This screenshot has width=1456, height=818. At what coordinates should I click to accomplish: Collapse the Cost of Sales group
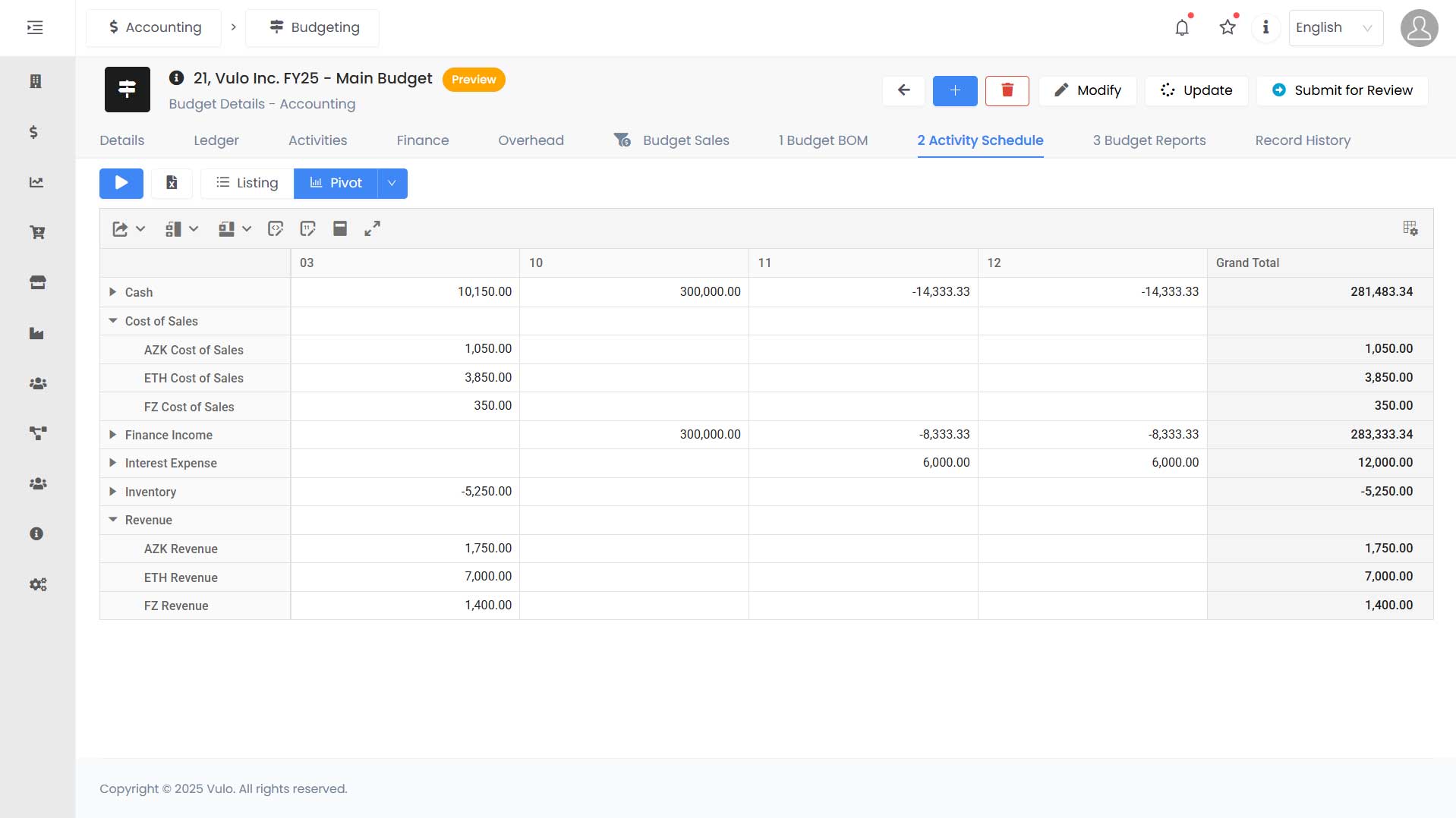tap(112, 320)
